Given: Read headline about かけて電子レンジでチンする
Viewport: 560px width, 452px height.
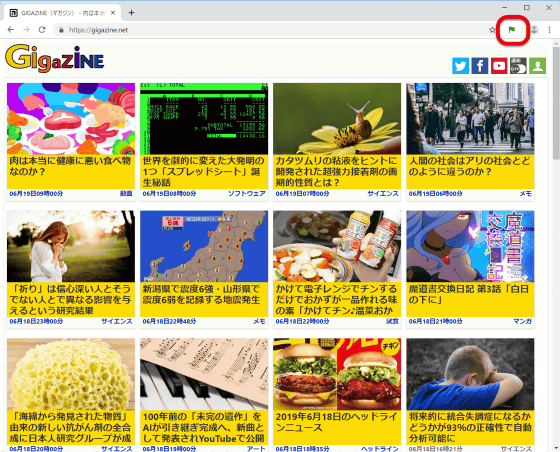Looking at the screenshot, I should [x=336, y=300].
